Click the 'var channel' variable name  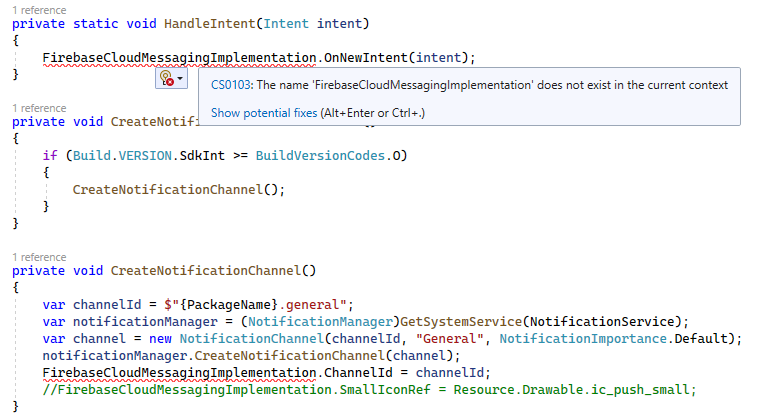tap(99, 338)
